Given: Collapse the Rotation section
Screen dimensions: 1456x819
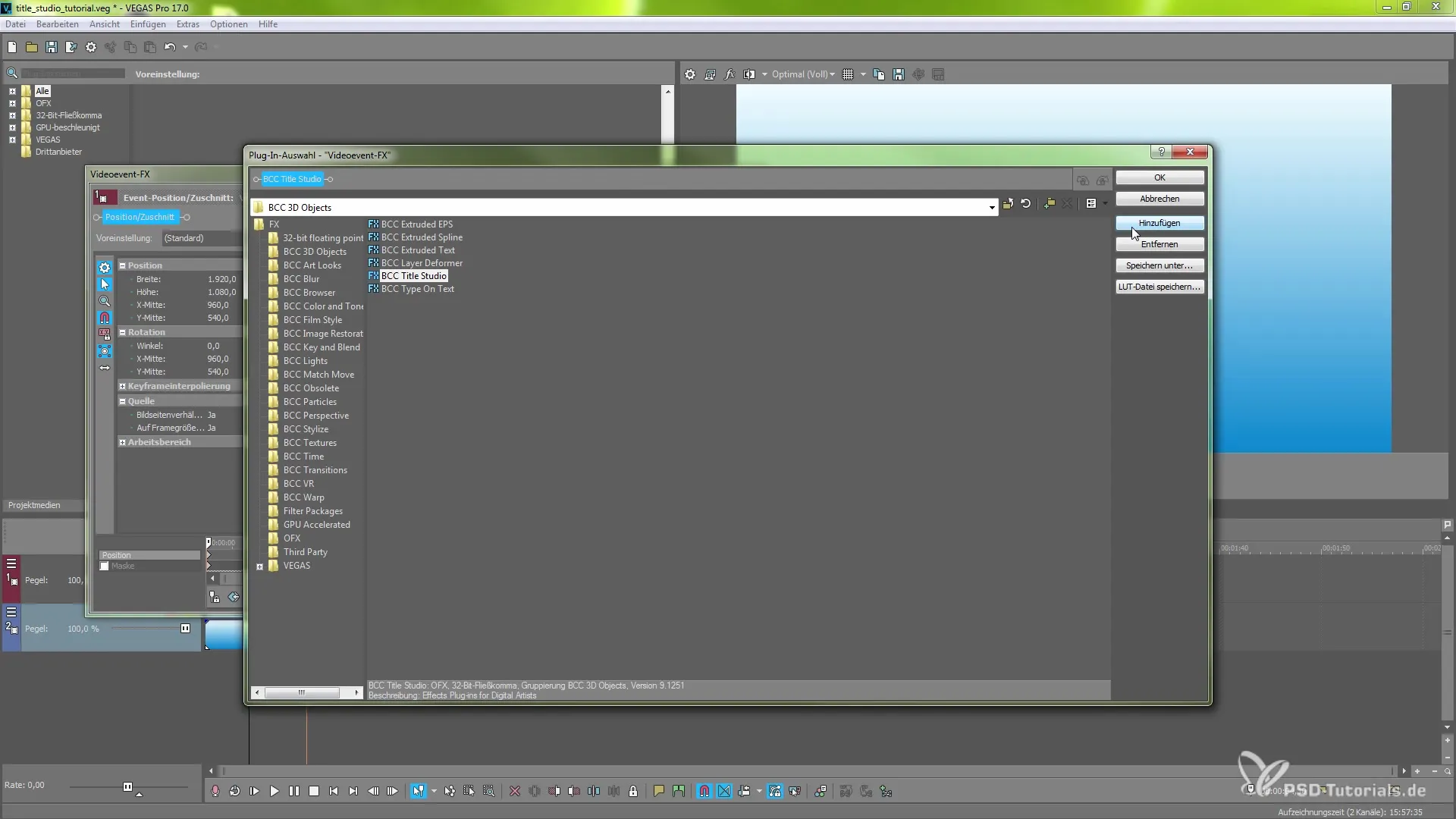Looking at the screenshot, I should point(122,332).
